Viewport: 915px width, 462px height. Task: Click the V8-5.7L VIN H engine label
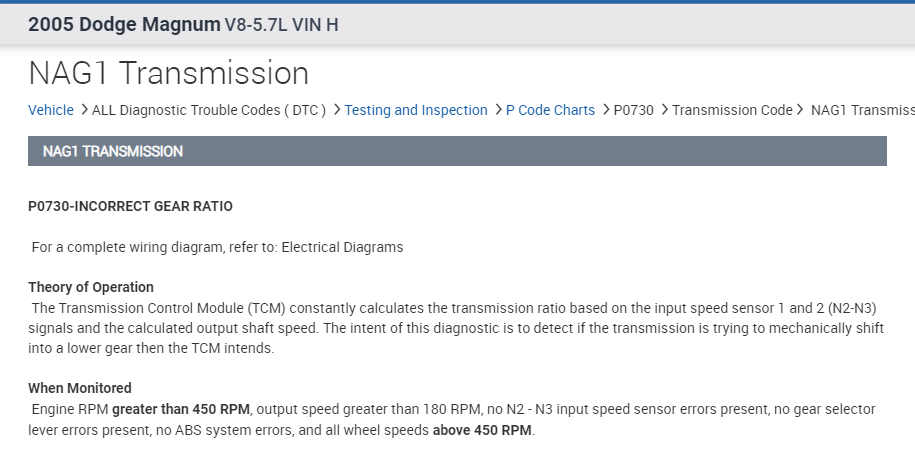pos(281,24)
